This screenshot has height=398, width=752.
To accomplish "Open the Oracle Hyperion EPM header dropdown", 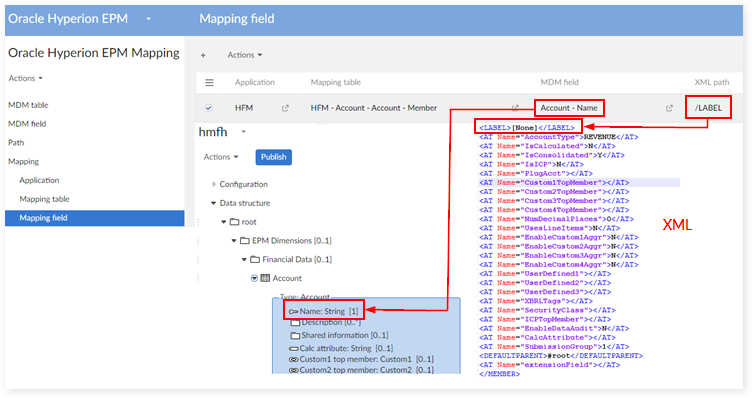I will [149, 19].
